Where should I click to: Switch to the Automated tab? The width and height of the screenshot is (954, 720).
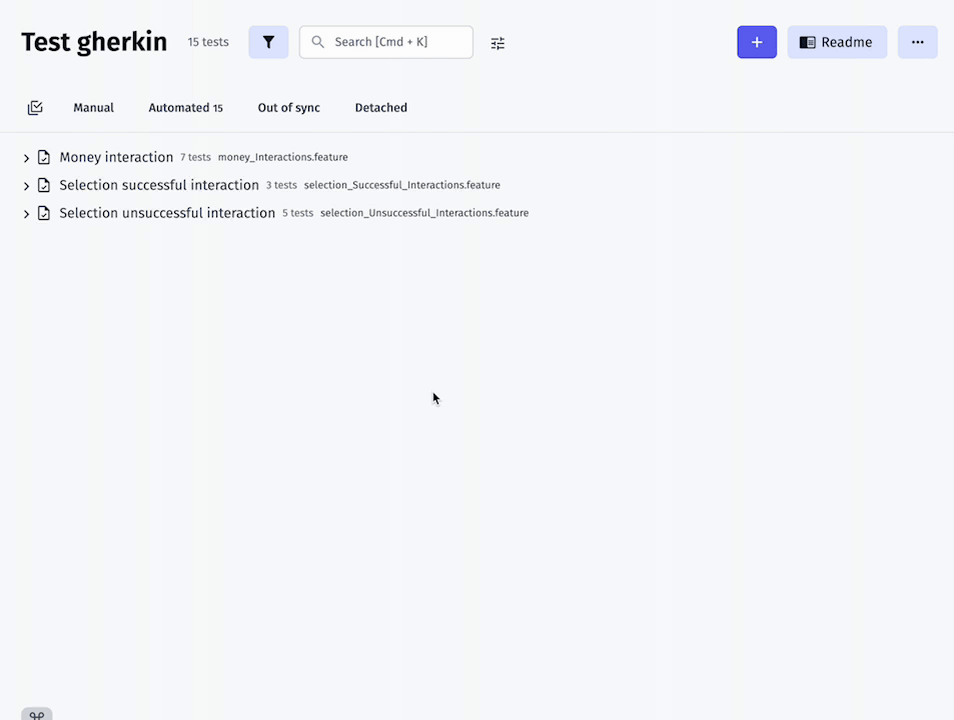click(186, 108)
